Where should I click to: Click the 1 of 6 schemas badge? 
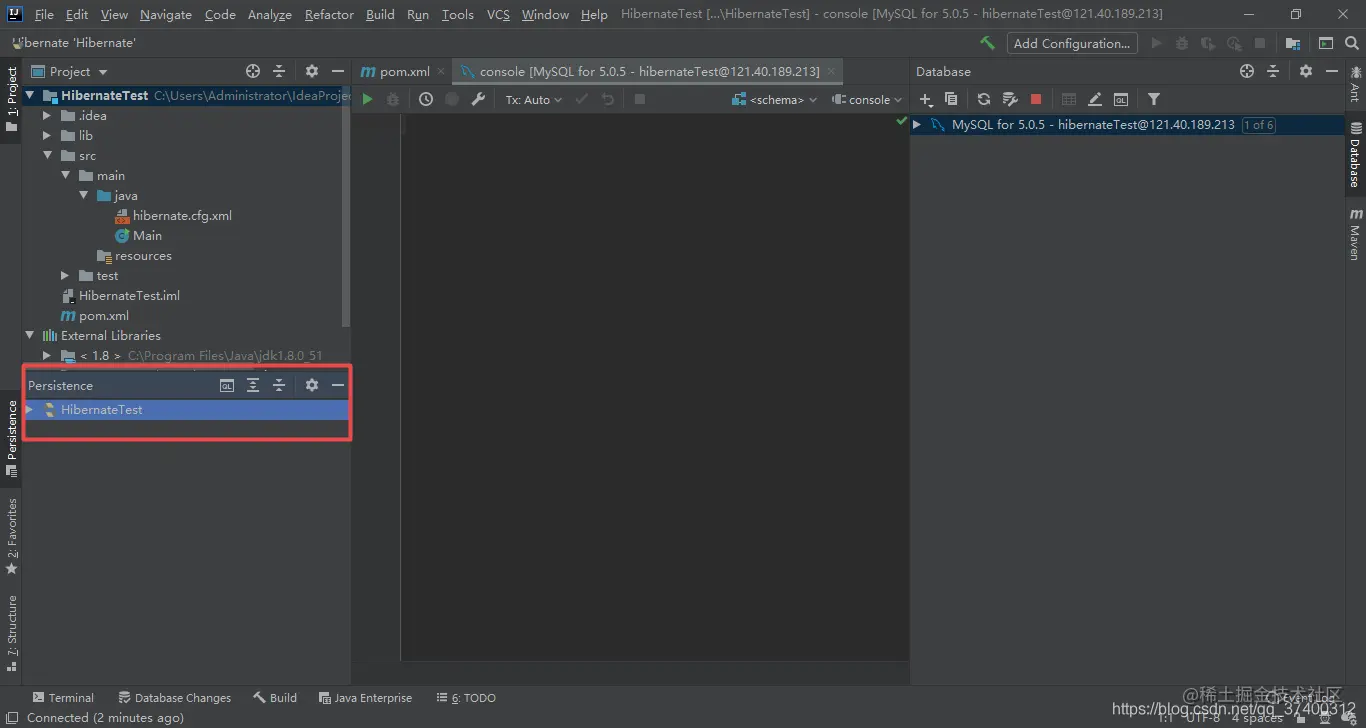click(1258, 125)
